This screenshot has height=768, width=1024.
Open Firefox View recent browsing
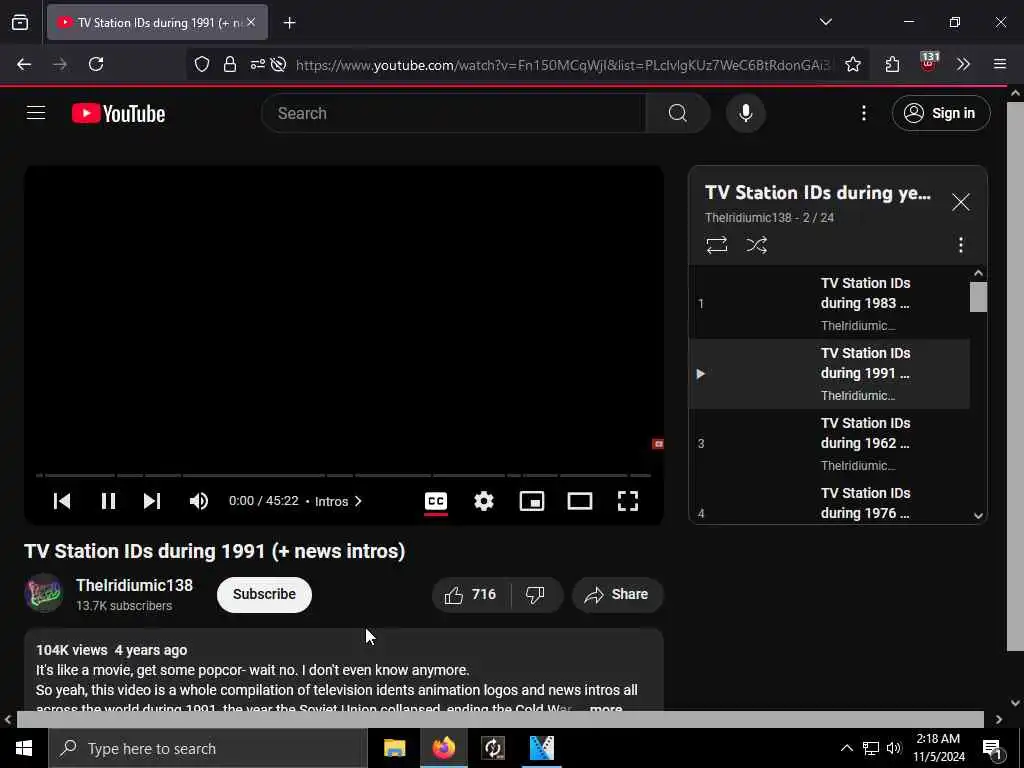click(20, 22)
